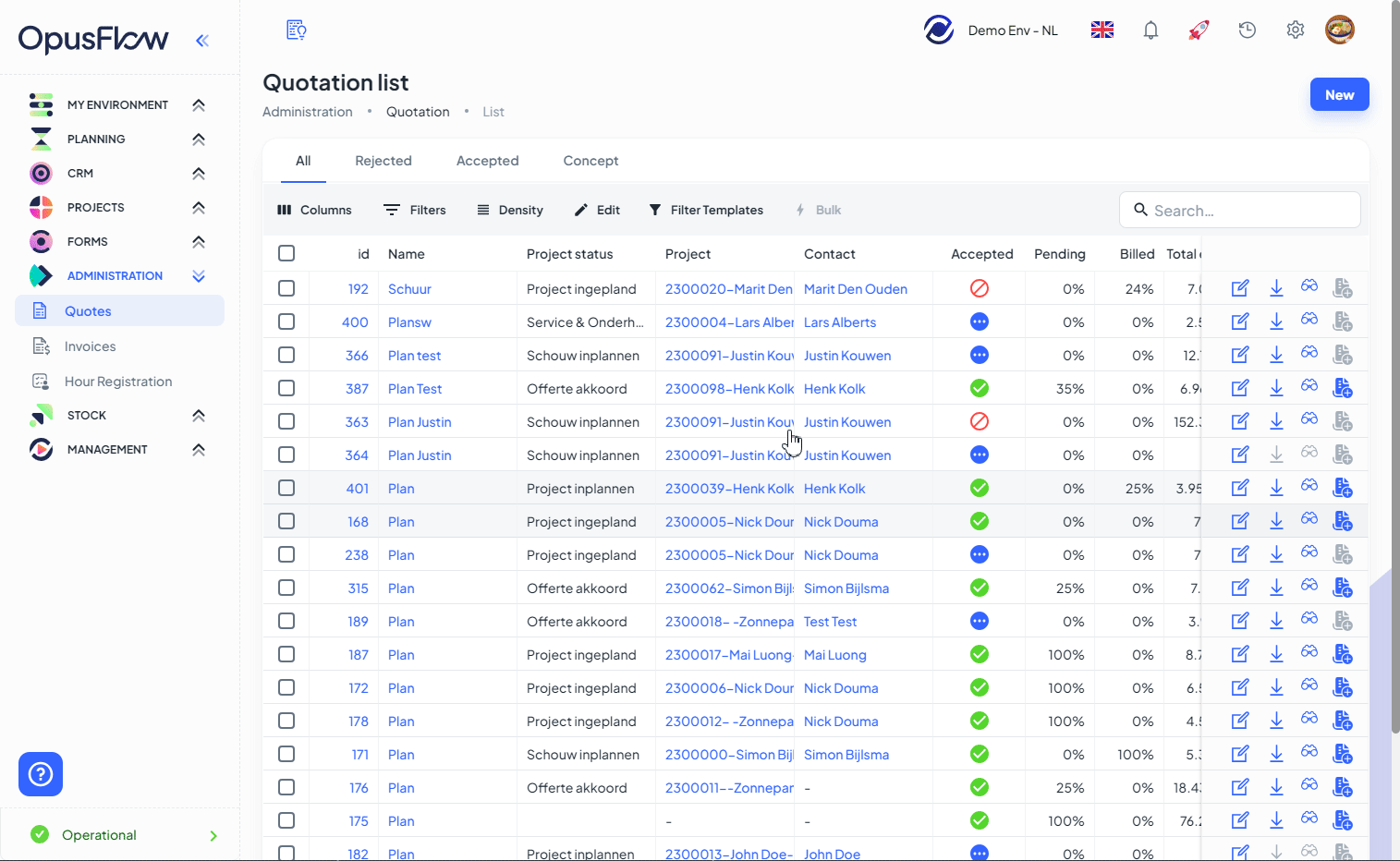Screen dimensions: 1400x861
Task: Click binoculars preview icon for quote 387
Action: (x=1309, y=388)
